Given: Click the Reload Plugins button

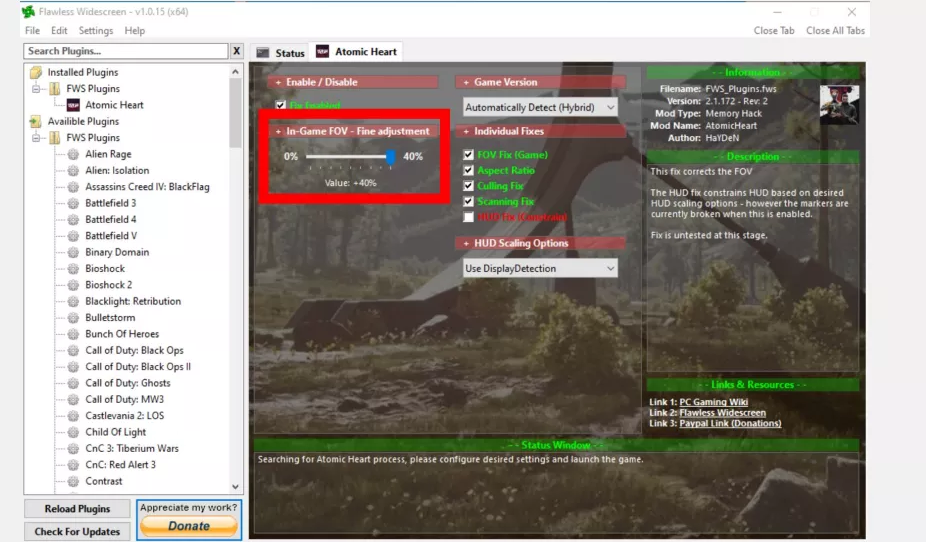Looking at the screenshot, I should [77, 509].
